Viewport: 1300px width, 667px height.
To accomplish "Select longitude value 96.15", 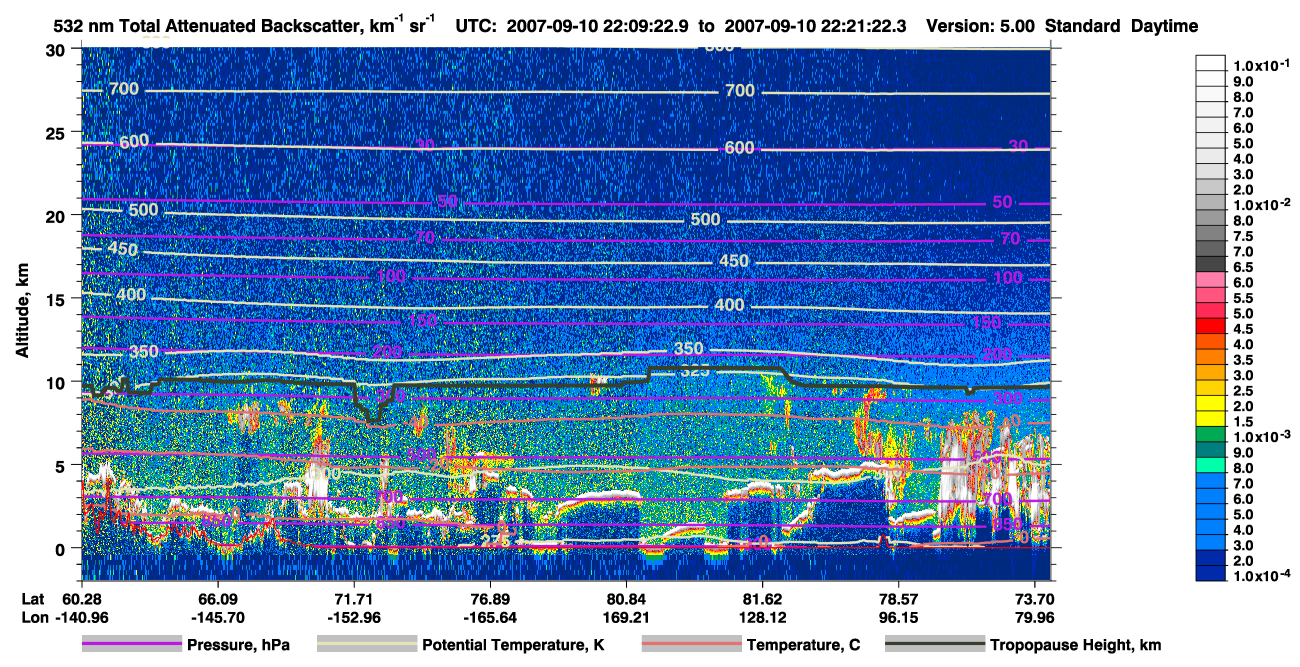I will 898,617.
